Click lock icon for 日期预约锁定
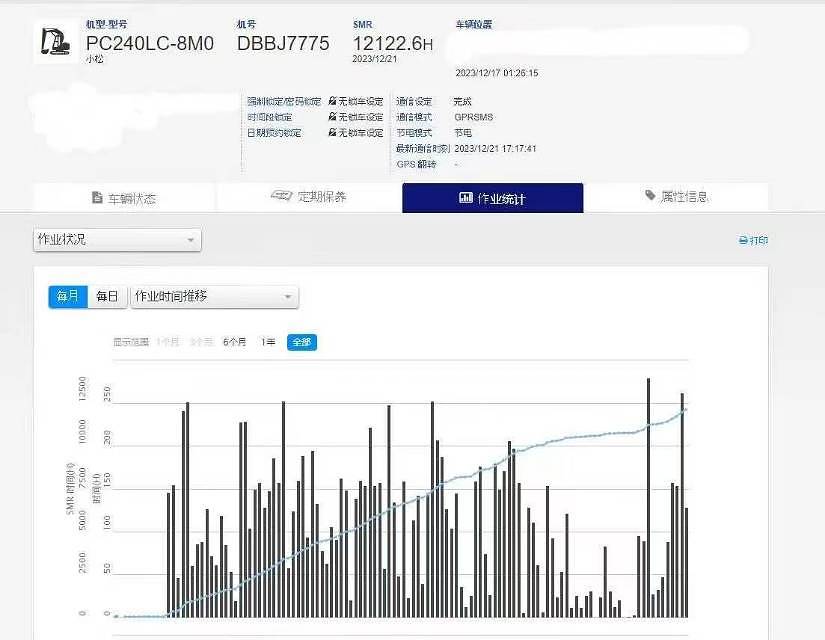 click(x=332, y=133)
